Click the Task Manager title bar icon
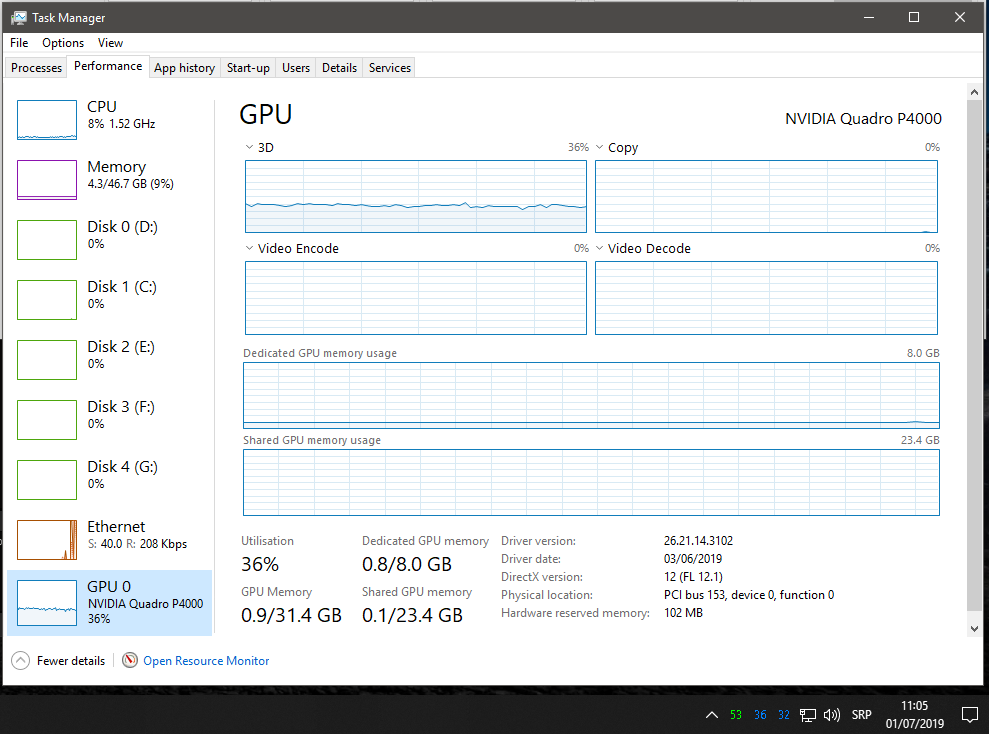989x734 pixels. pyautogui.click(x=19, y=18)
